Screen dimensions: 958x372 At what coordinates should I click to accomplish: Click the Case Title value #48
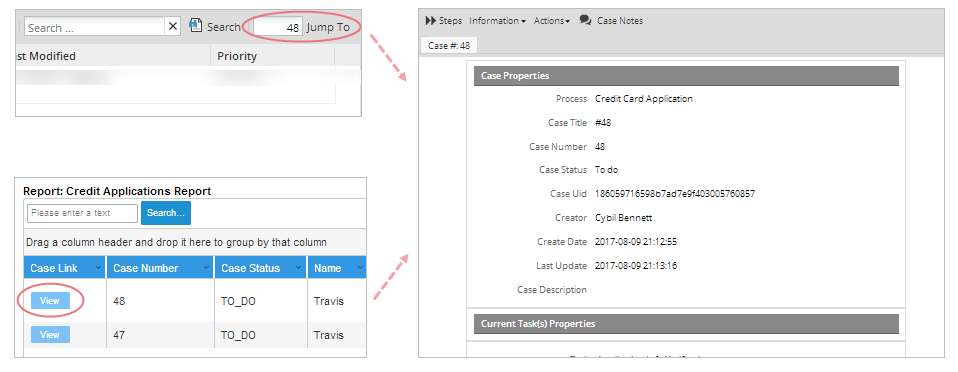(x=603, y=123)
